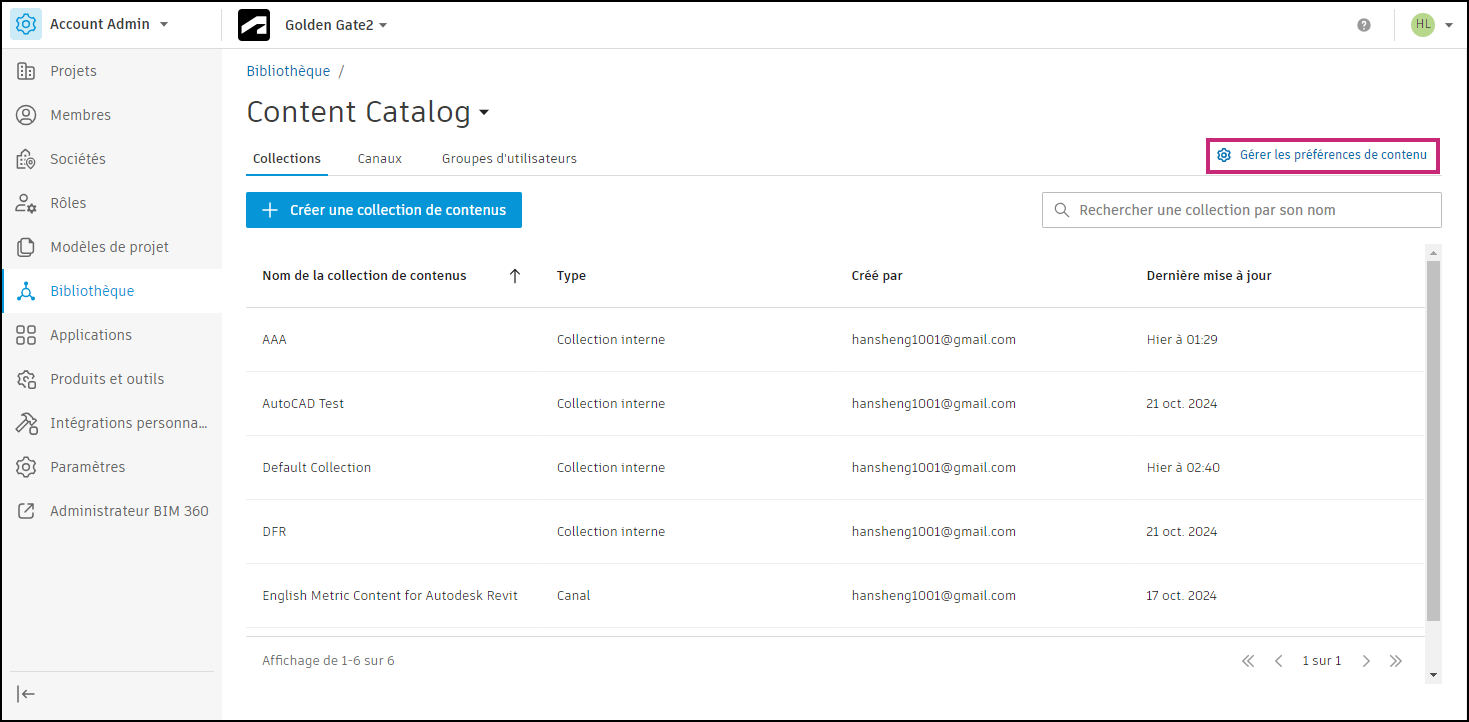Click the Paramètres gear icon
The width and height of the screenshot is (1469, 722).
coord(26,467)
